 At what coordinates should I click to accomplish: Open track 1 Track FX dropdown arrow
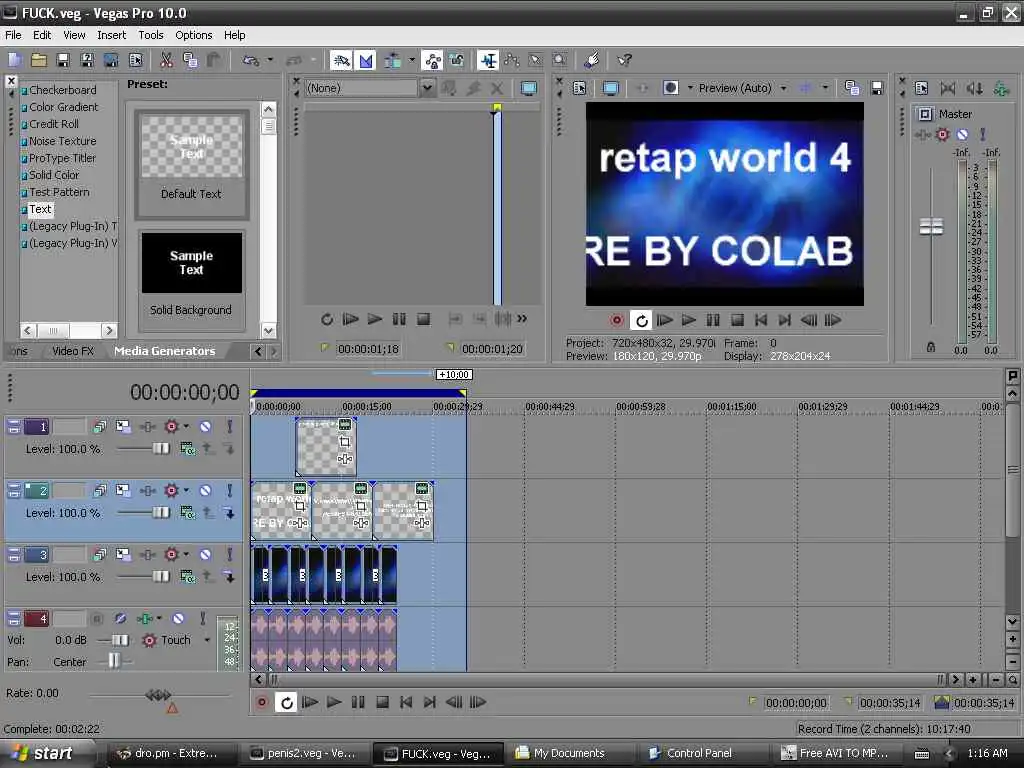[x=187, y=426]
